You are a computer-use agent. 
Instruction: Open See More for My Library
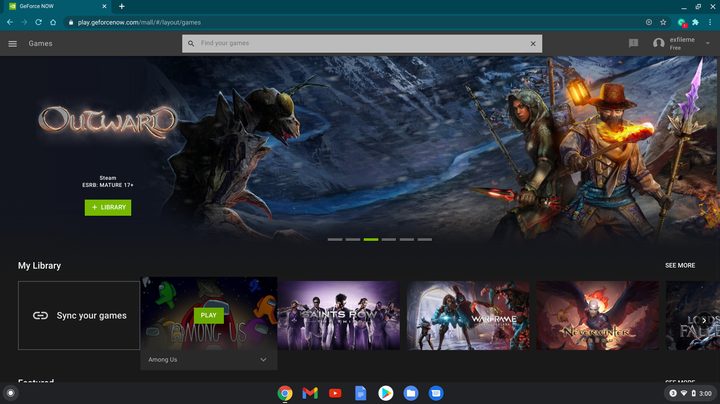680,265
